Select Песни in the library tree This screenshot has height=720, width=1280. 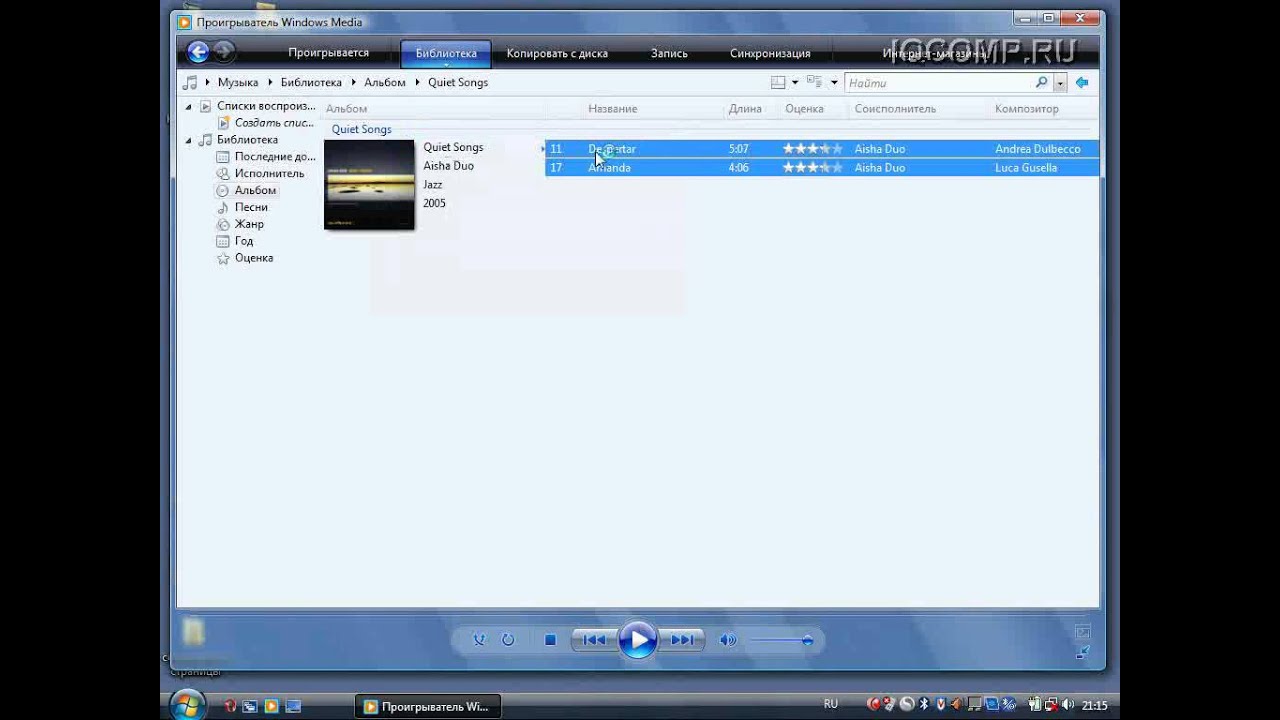click(x=251, y=207)
